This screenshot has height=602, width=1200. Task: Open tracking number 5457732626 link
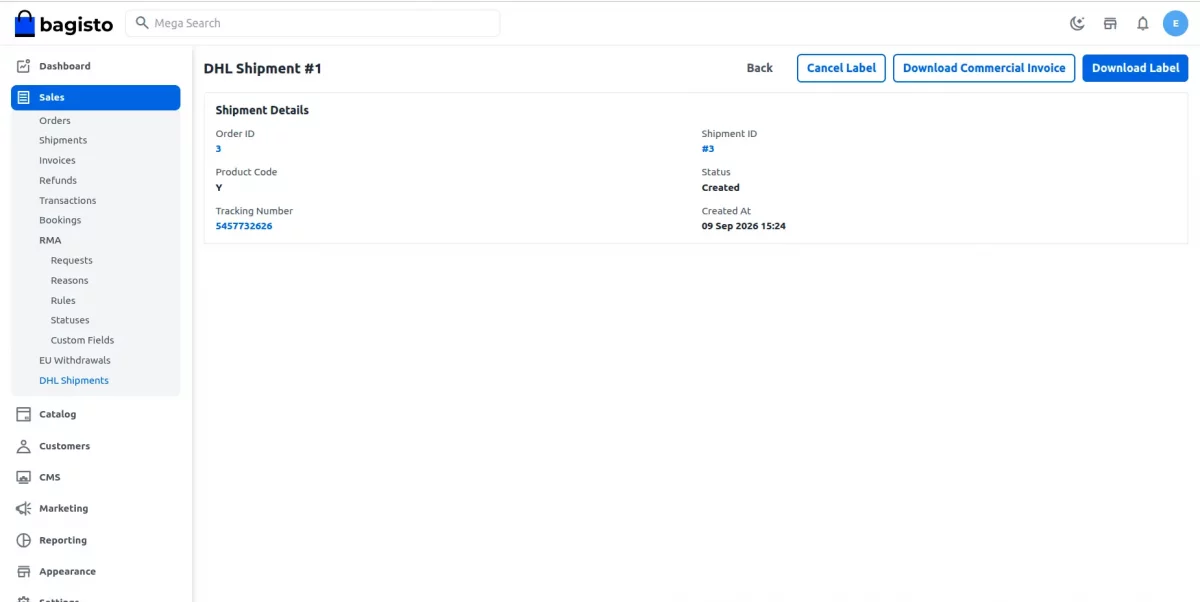pyautogui.click(x=244, y=226)
